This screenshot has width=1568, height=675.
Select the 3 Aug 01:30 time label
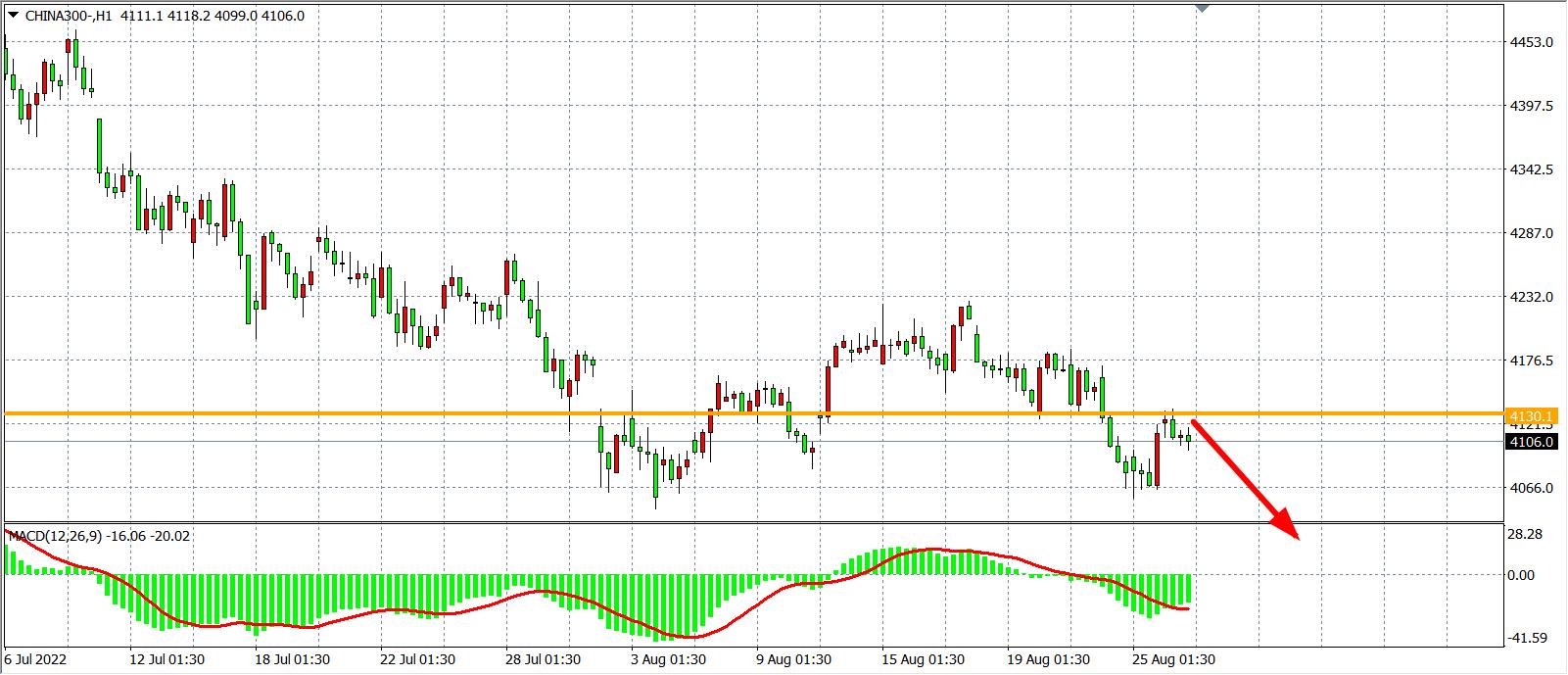[x=667, y=659]
